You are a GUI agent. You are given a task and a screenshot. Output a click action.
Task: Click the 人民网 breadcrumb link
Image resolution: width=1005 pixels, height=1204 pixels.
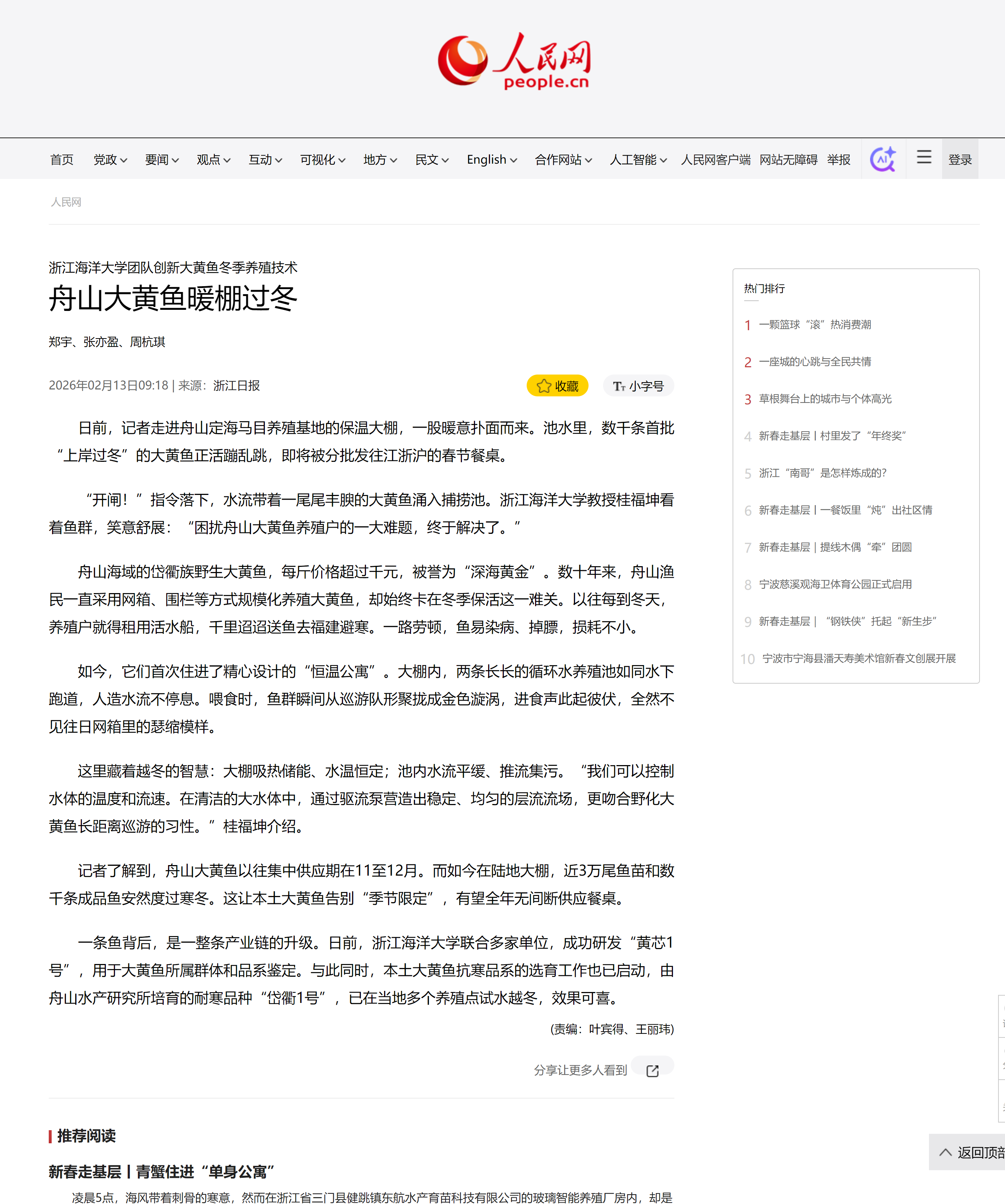66,202
